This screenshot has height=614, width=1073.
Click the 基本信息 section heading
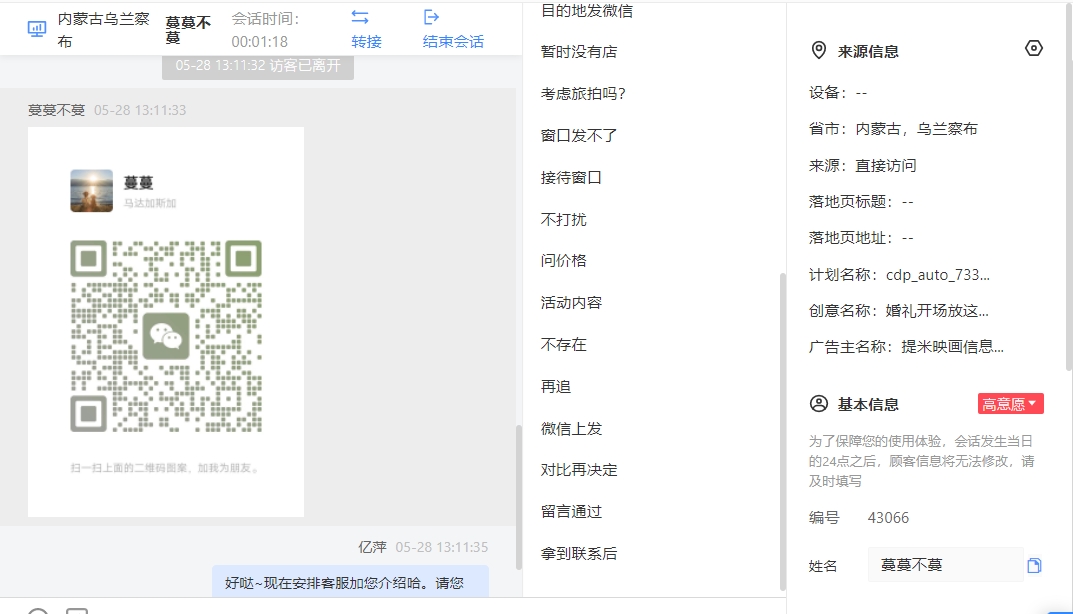point(868,404)
